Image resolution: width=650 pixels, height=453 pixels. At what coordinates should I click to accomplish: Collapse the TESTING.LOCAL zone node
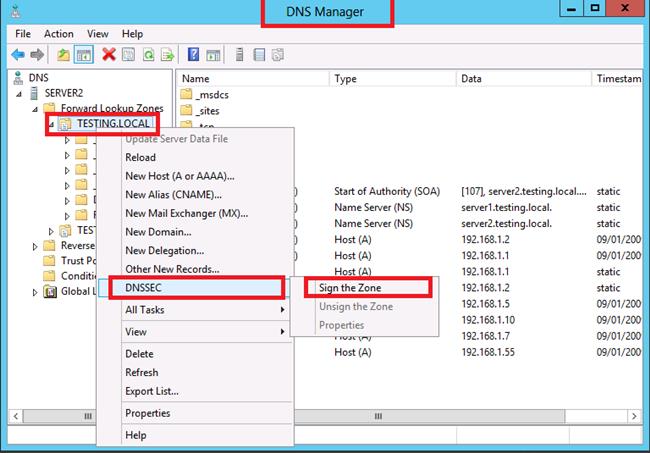51,124
